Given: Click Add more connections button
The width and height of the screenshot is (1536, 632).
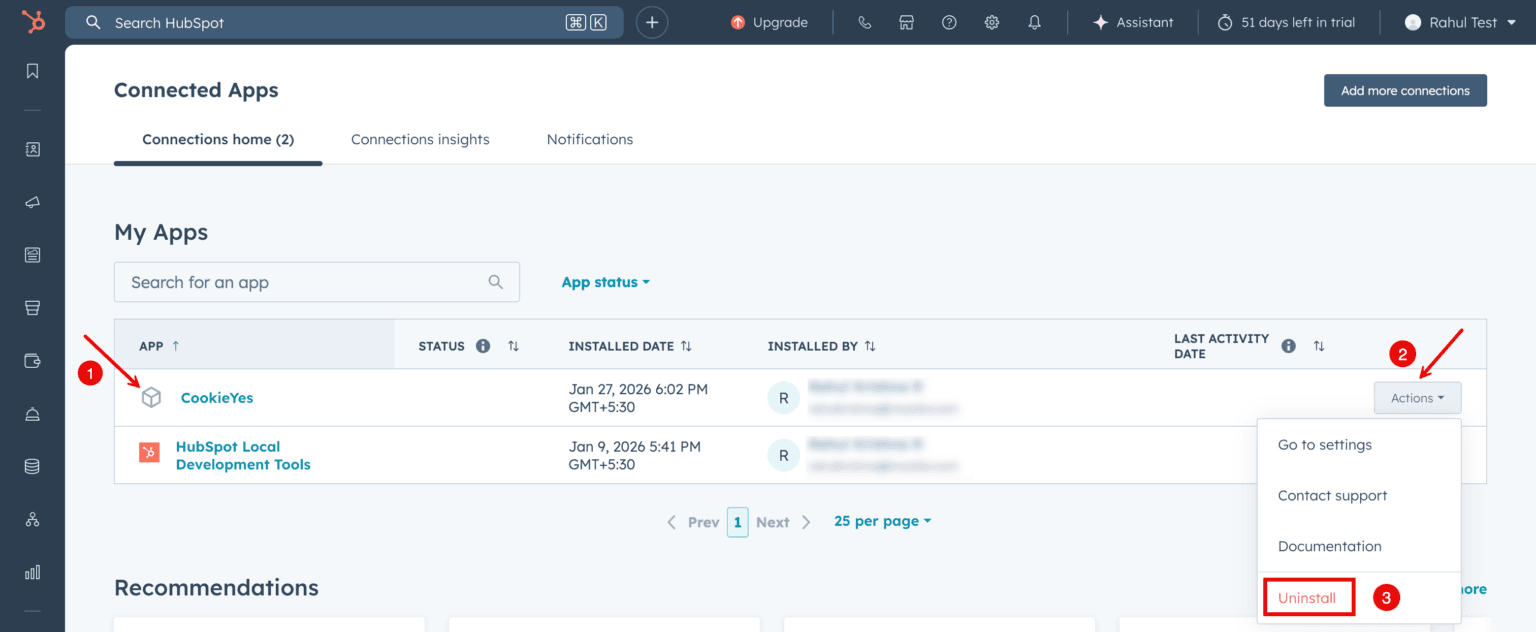Looking at the screenshot, I should 1405,90.
